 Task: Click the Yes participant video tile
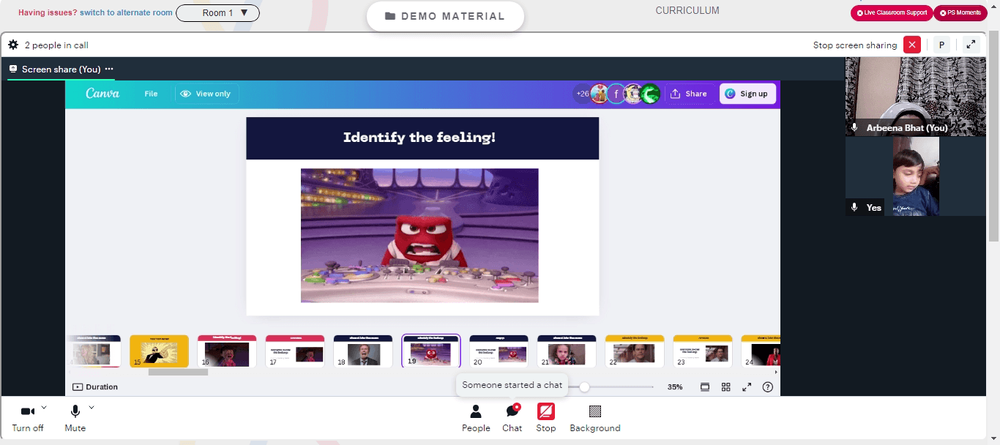(915, 177)
